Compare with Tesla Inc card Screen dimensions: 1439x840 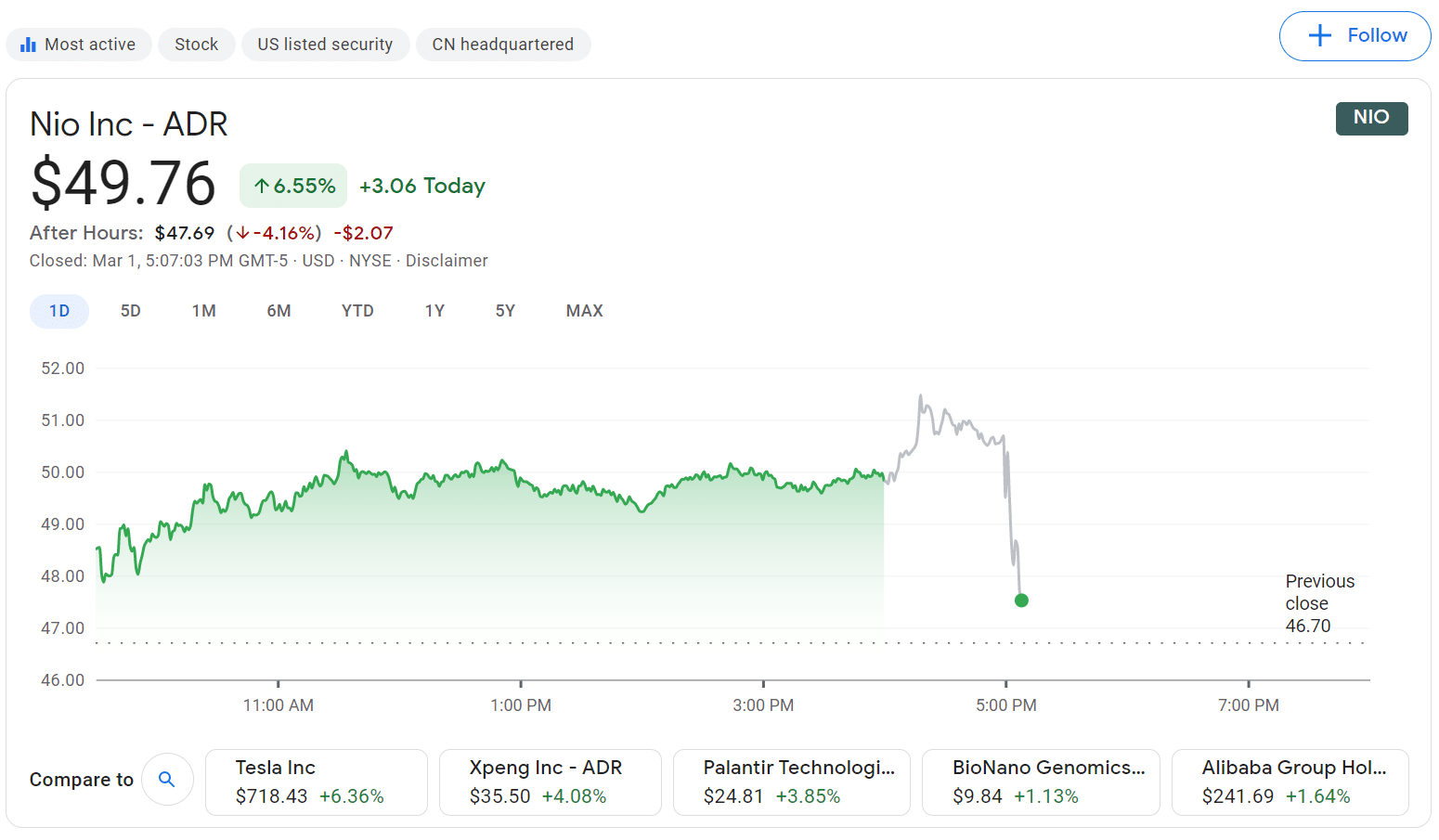(x=316, y=782)
